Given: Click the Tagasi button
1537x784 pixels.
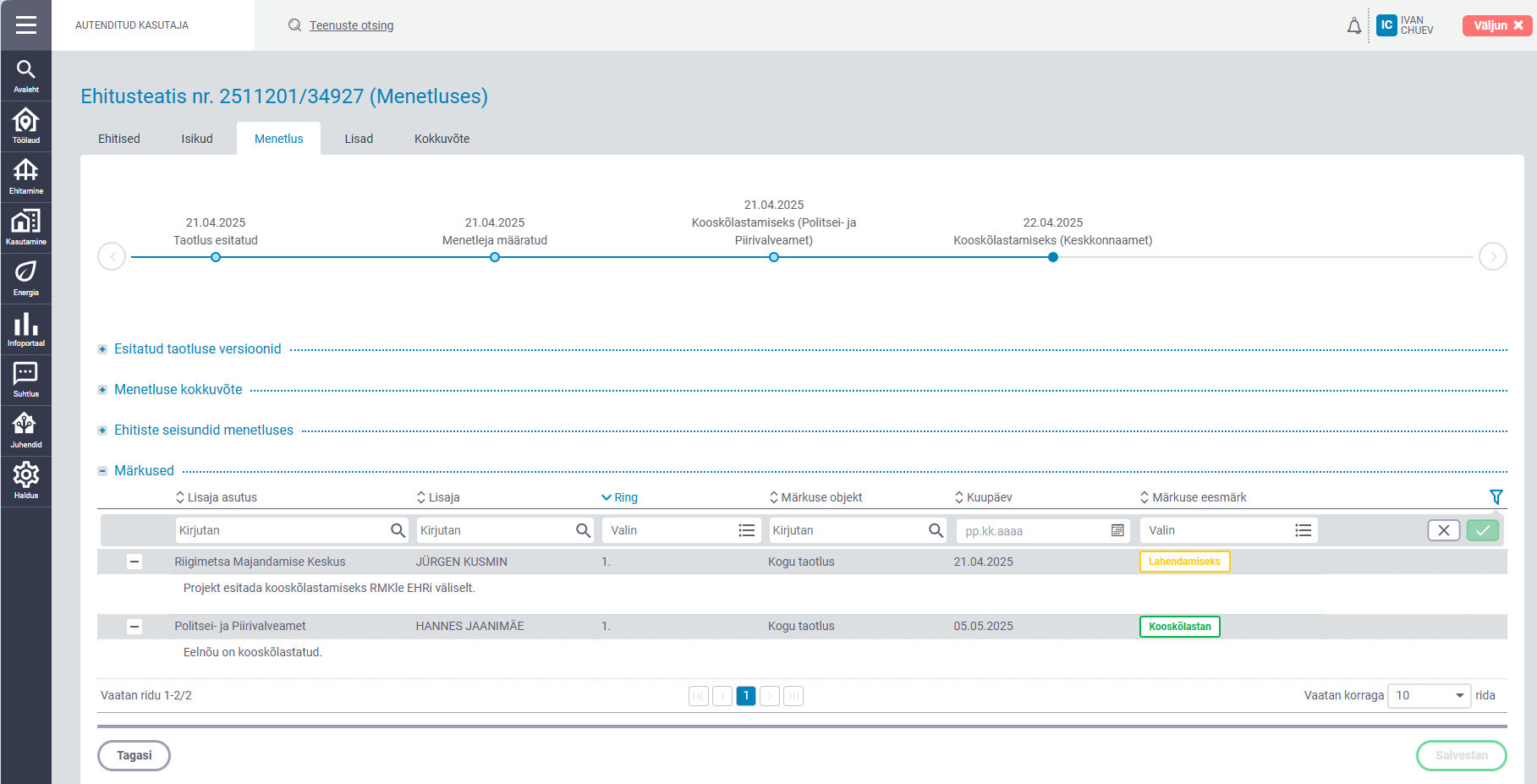Looking at the screenshot, I should tap(134, 755).
